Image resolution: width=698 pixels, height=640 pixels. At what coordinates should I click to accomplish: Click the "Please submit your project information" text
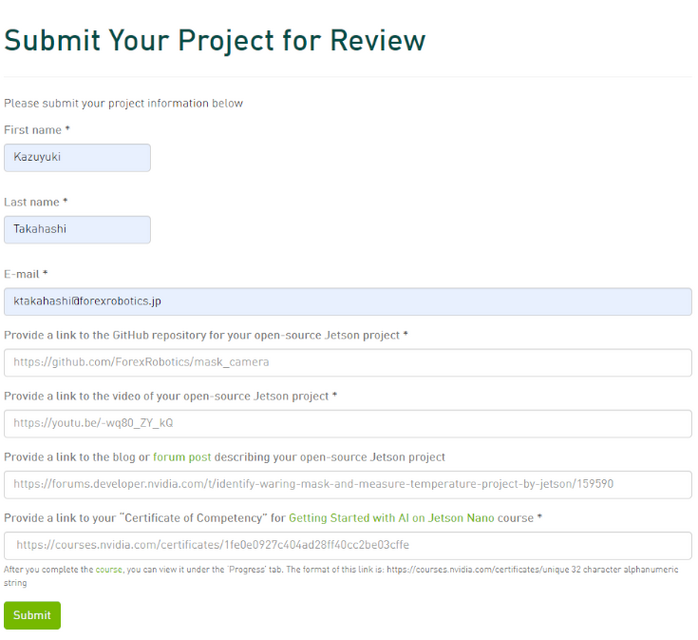123,103
